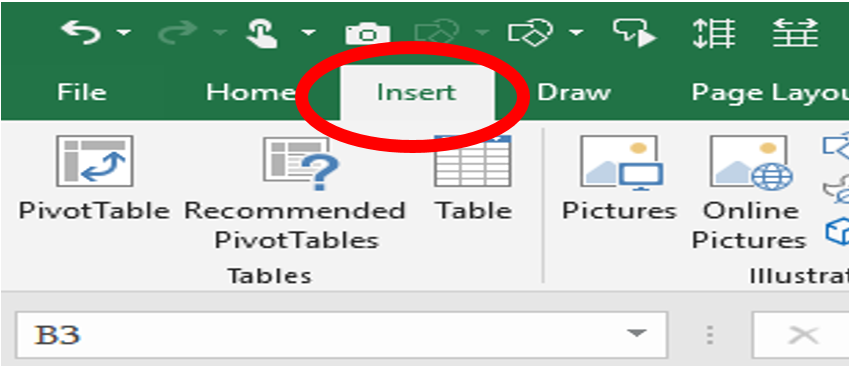This screenshot has height=366, width=850.
Task: Insert a PivotTable
Action: [x=94, y=178]
